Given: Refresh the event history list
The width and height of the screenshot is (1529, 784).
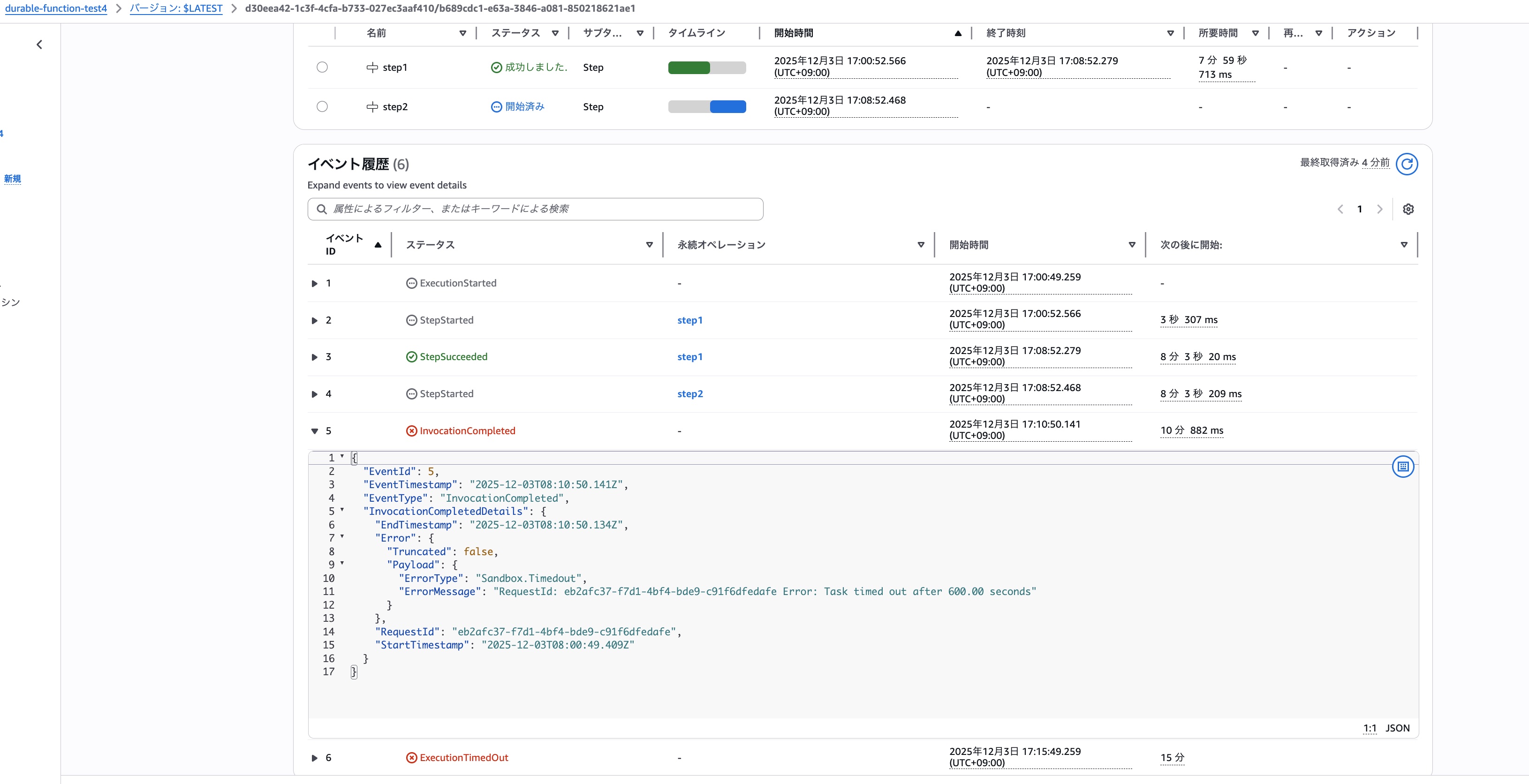Looking at the screenshot, I should pyautogui.click(x=1406, y=164).
